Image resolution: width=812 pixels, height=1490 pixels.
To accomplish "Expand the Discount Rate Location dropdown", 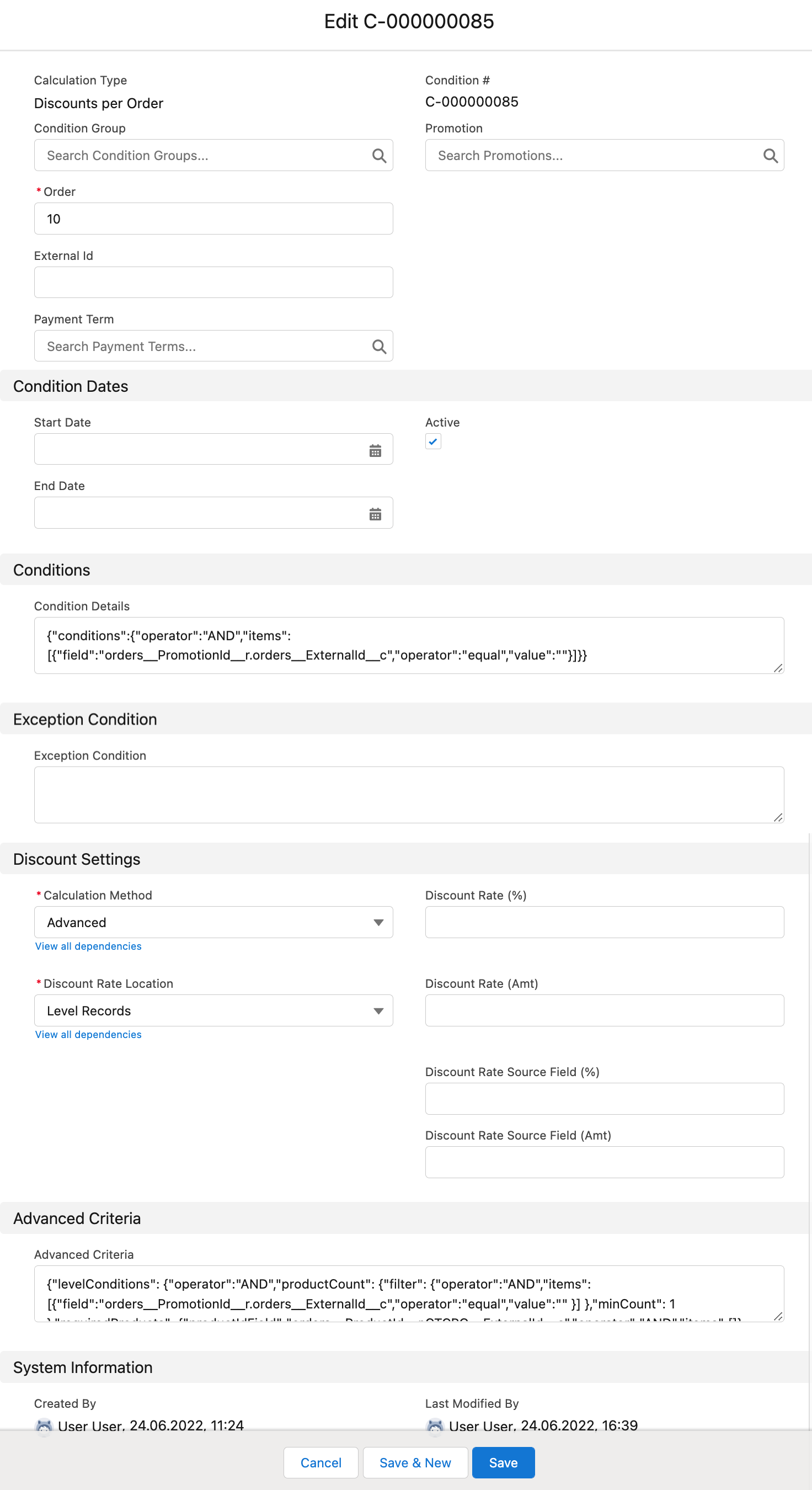I will click(x=213, y=1010).
